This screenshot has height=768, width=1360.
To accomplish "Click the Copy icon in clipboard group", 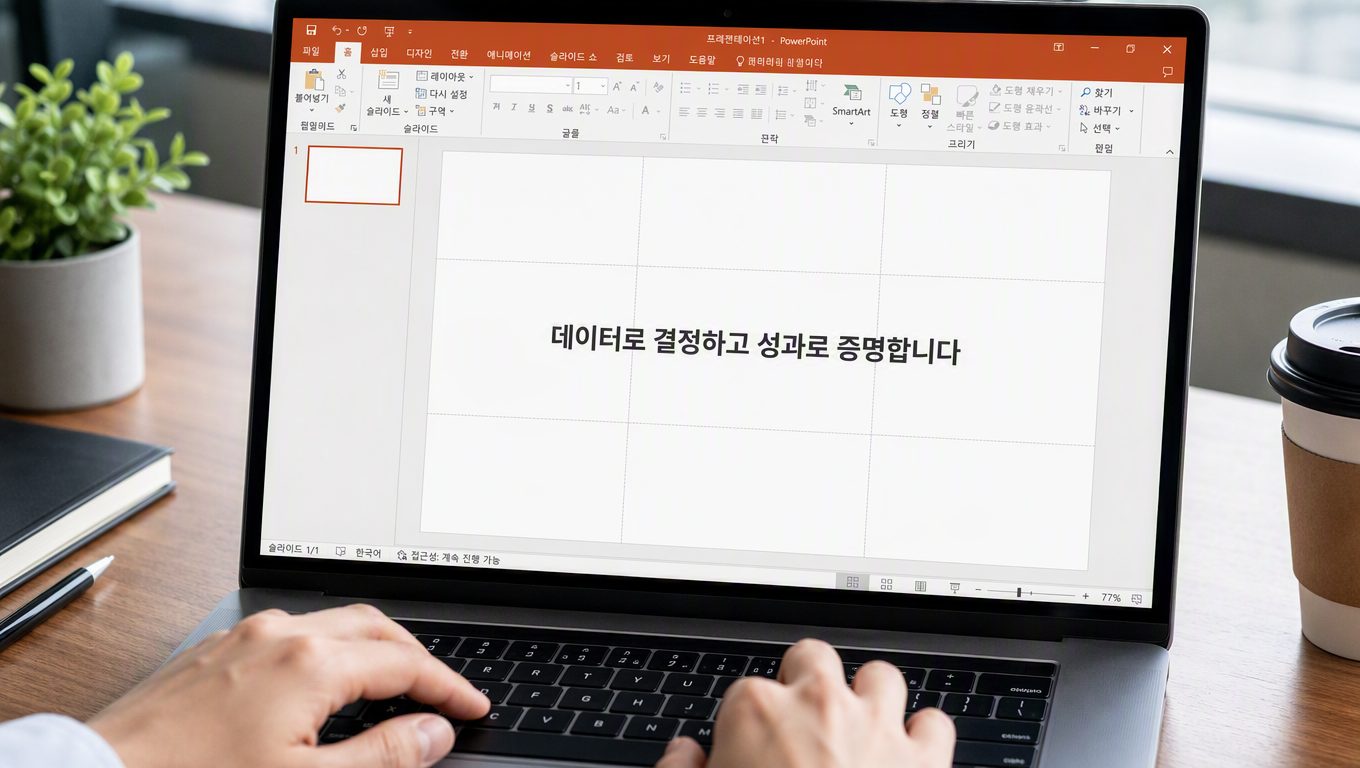I will click(340, 91).
